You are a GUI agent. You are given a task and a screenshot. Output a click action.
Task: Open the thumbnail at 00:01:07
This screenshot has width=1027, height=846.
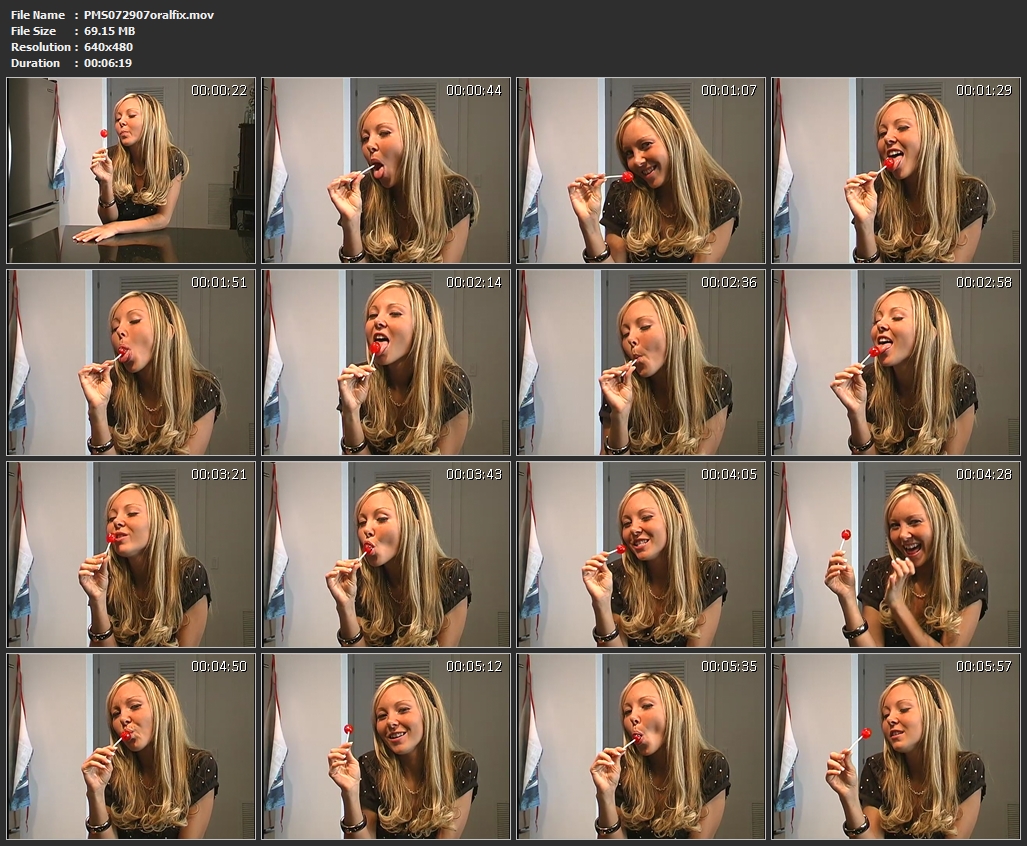click(x=641, y=170)
